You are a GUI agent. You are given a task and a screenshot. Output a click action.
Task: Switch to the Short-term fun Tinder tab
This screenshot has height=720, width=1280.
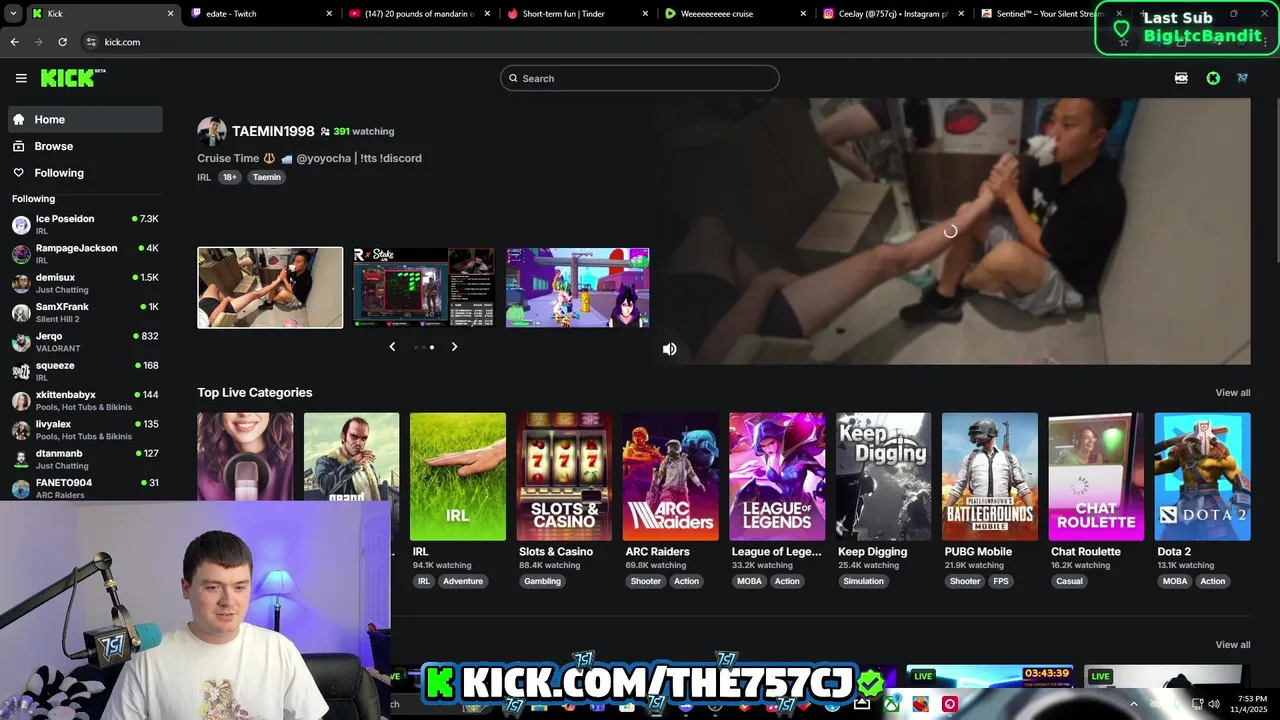pyautogui.click(x=577, y=14)
